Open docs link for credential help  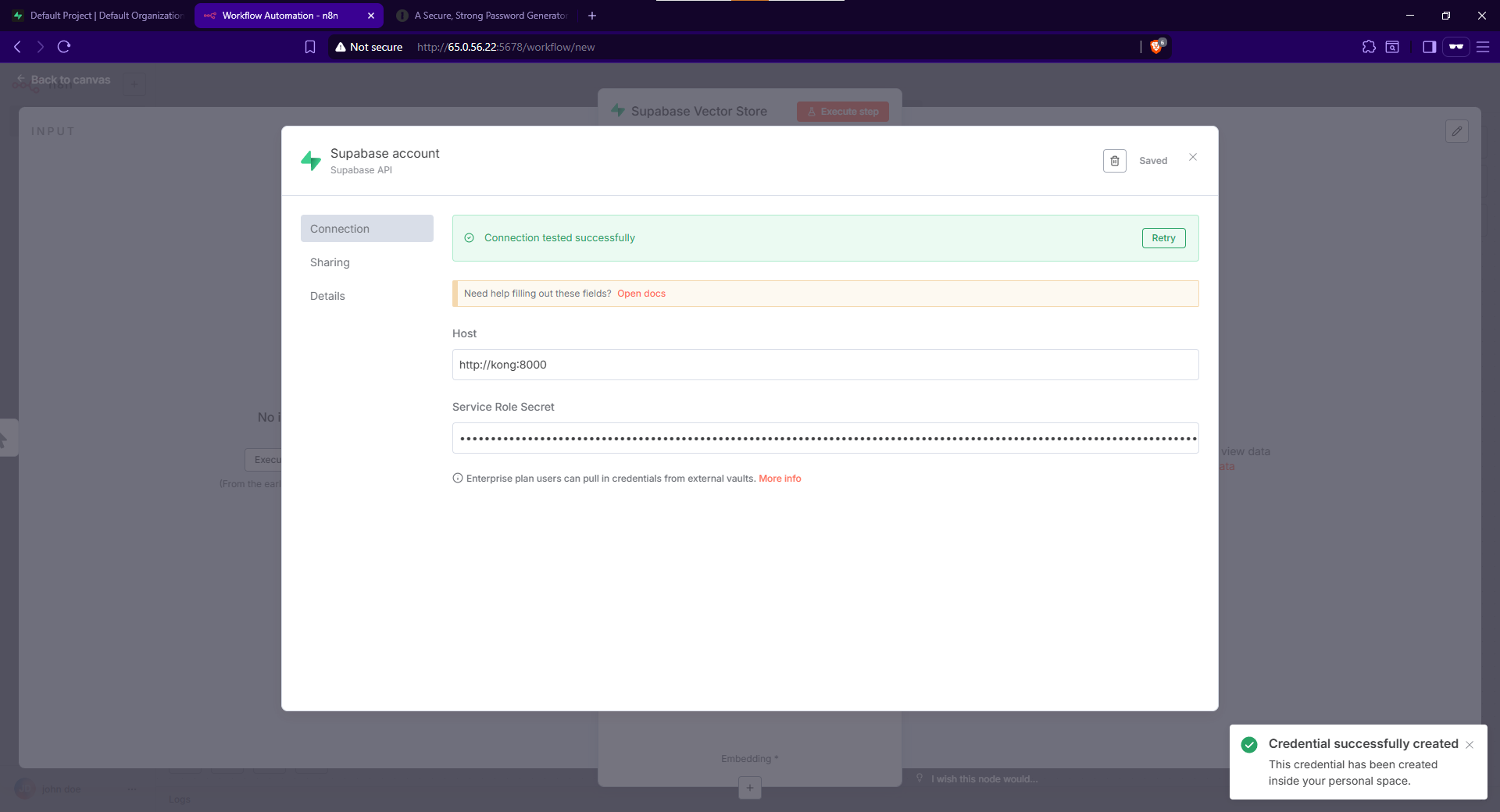click(641, 294)
